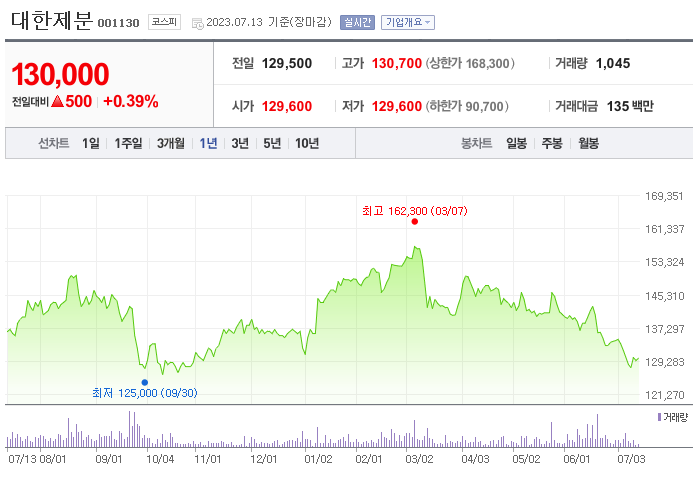This screenshot has height=478, width=693.
Task: Switch to 일봉 candle chart
Action: 516,143
